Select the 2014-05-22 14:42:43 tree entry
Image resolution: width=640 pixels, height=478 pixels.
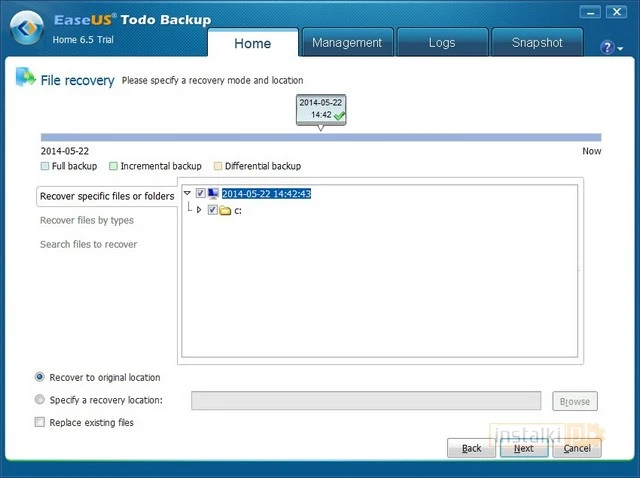pyautogui.click(x=266, y=193)
